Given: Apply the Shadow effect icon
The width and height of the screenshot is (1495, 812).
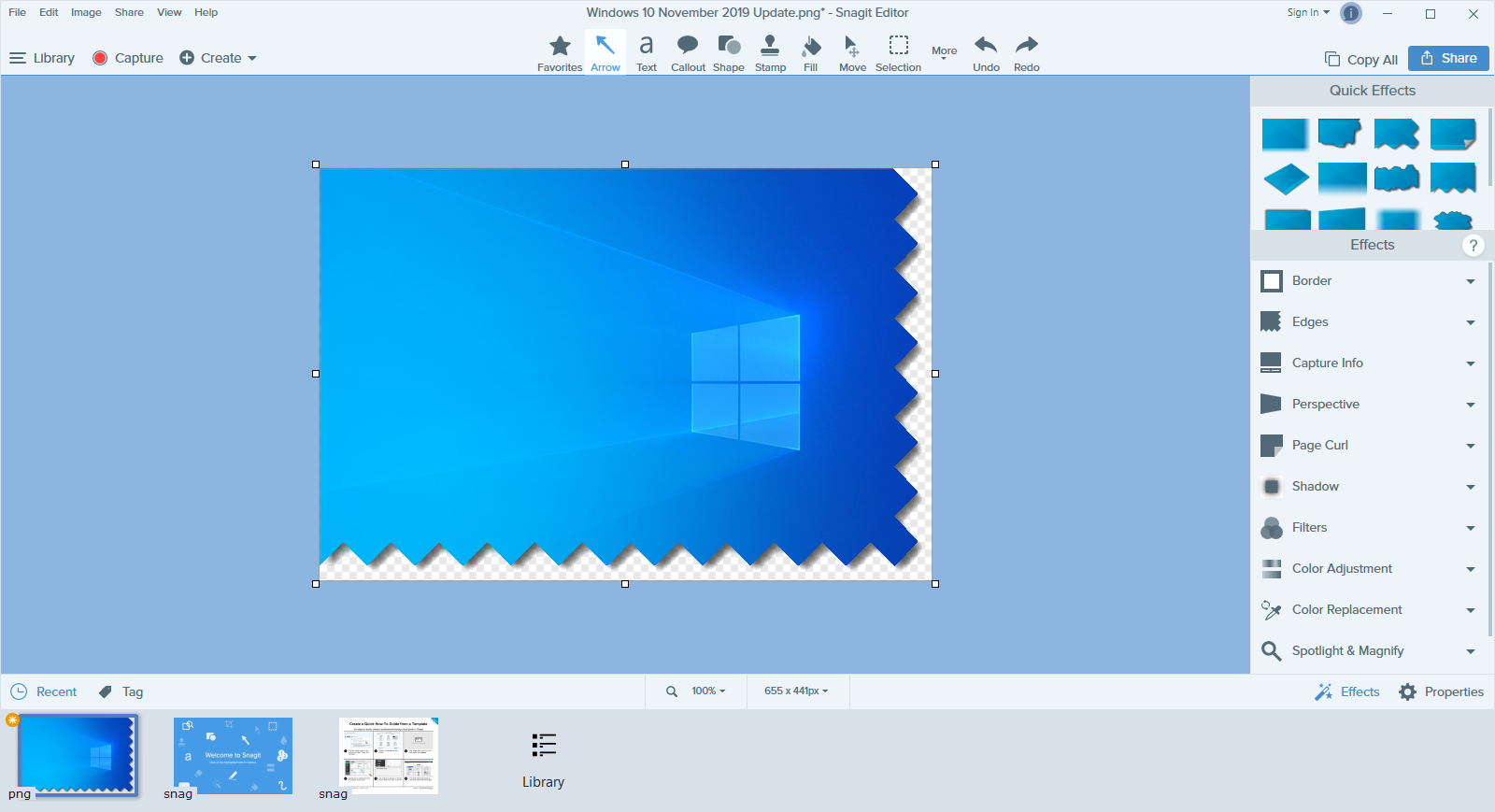Looking at the screenshot, I should pos(1272,487).
